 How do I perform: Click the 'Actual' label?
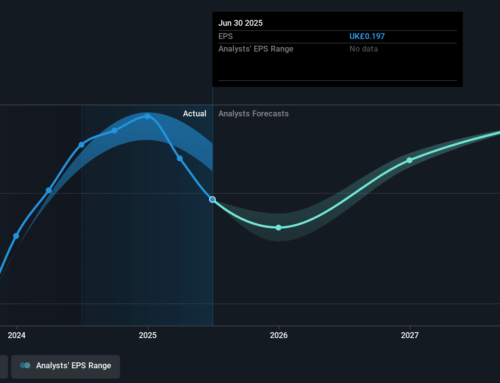[195, 114]
